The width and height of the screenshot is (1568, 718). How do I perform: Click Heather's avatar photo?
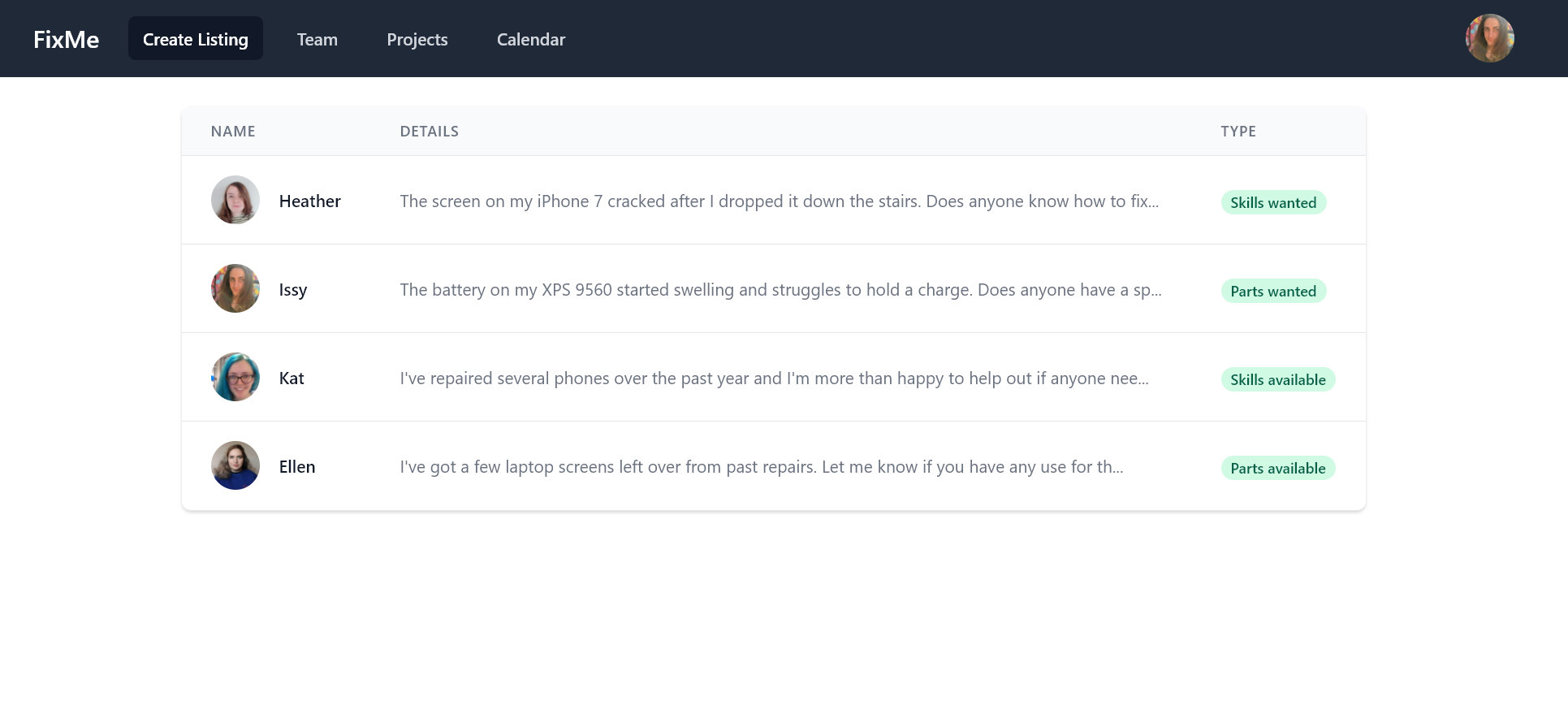(x=235, y=200)
